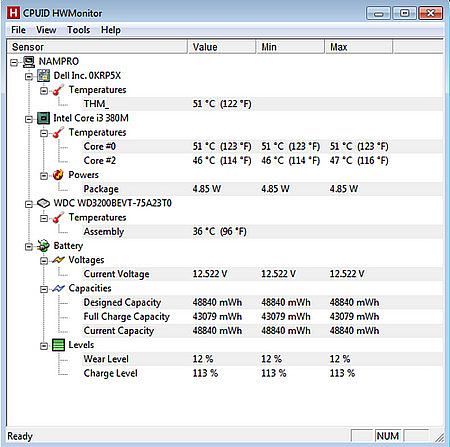Select the Designed Capacity row
Image resolution: width=450 pixels, height=447 pixels.
pos(262,302)
